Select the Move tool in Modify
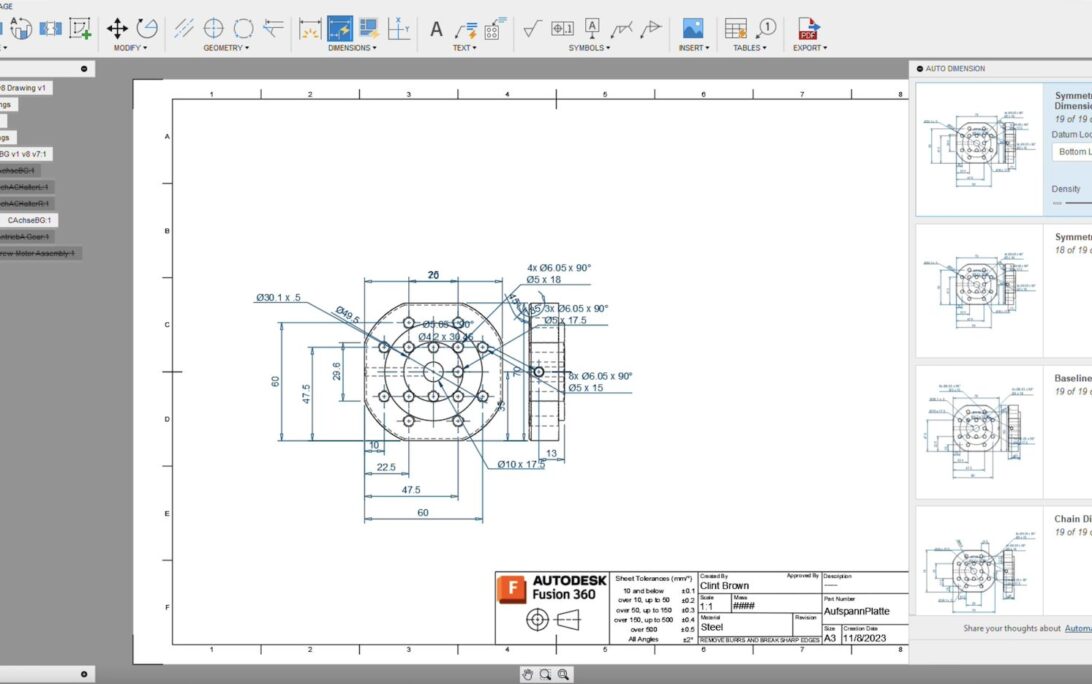The width and height of the screenshot is (1092, 684). [117, 28]
